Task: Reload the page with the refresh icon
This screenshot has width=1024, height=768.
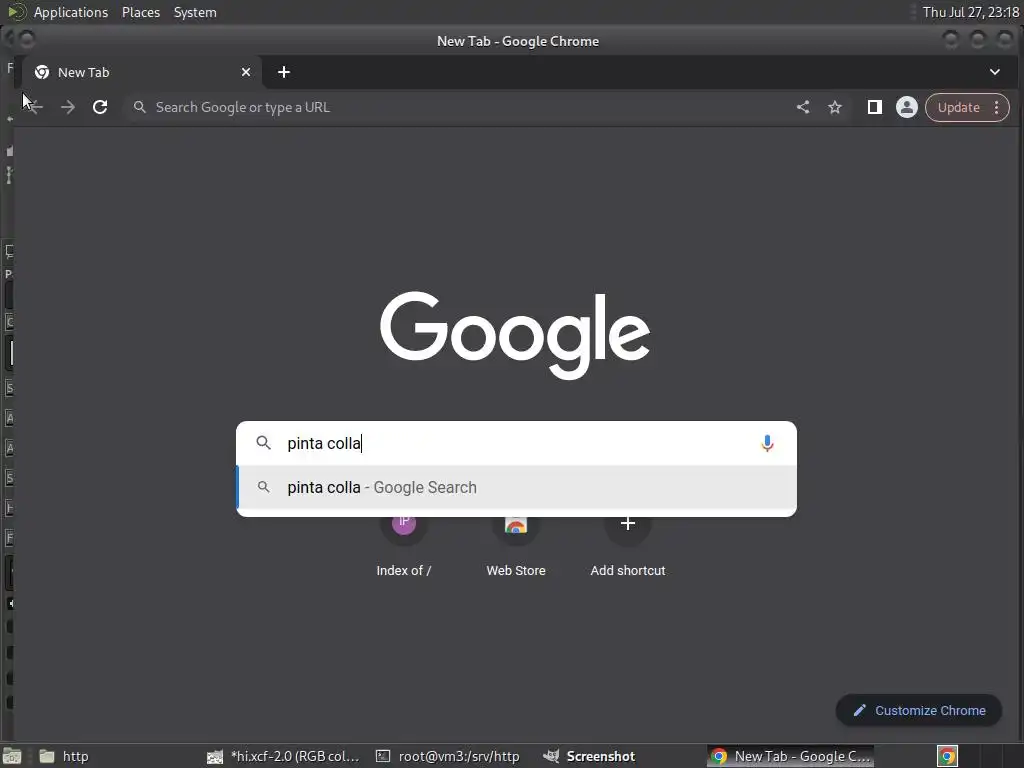Action: 100,107
